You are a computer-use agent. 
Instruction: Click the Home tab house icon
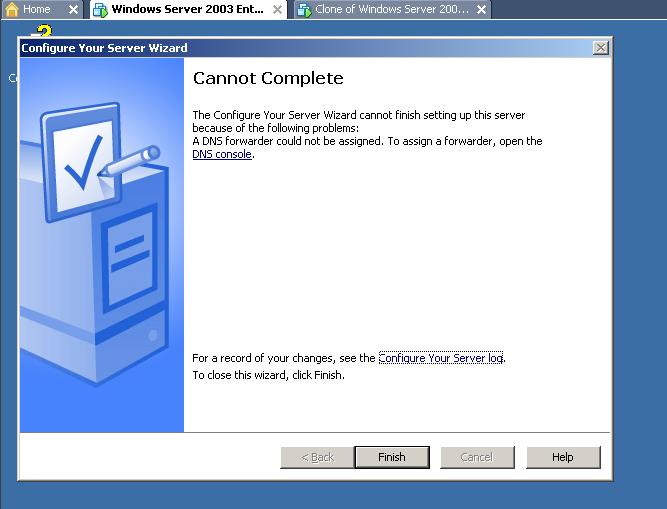12,9
